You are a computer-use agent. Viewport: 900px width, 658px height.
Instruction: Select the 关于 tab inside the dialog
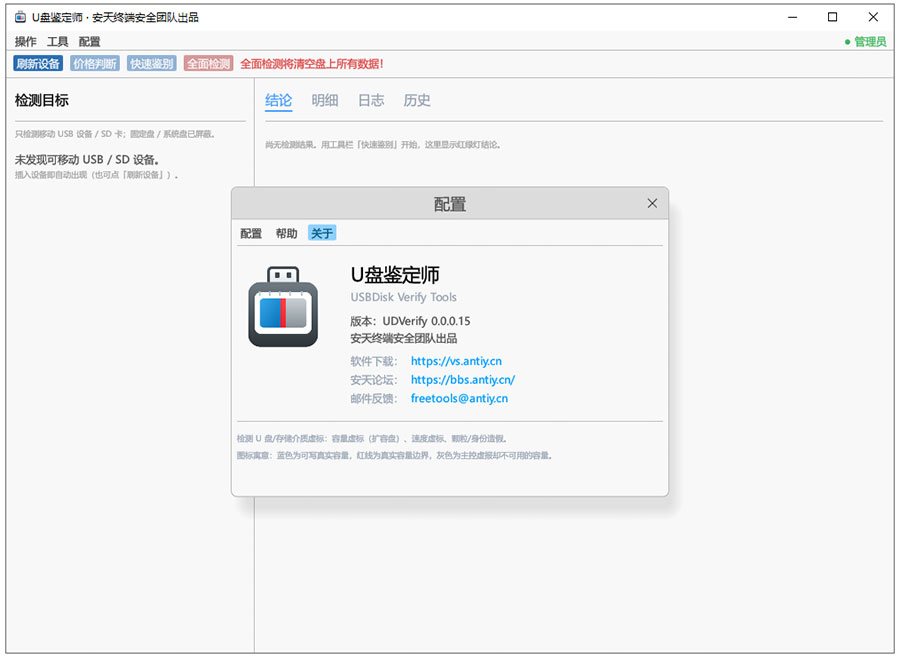click(322, 233)
